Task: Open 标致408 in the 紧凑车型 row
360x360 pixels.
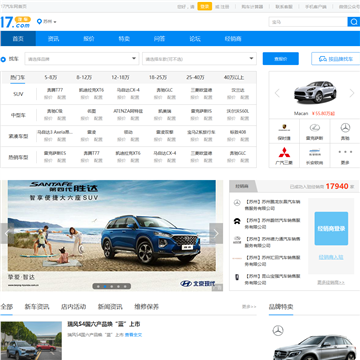Action: click(238, 132)
